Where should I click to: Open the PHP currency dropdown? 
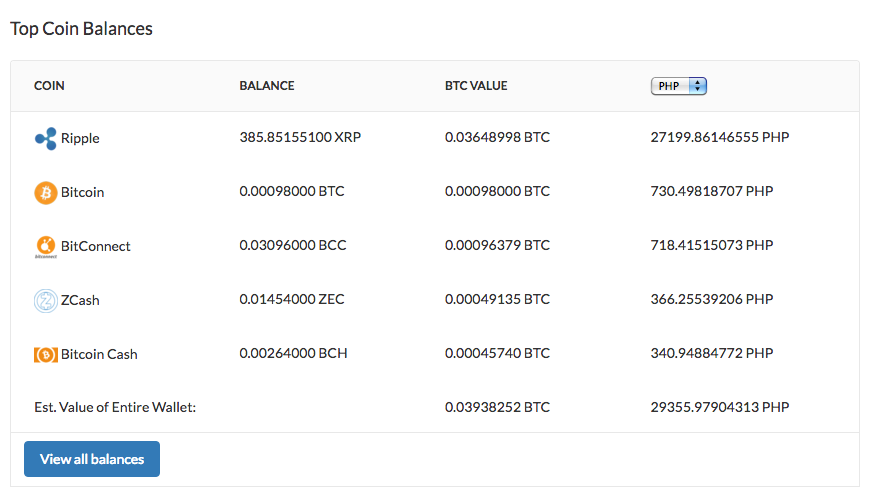click(x=679, y=86)
